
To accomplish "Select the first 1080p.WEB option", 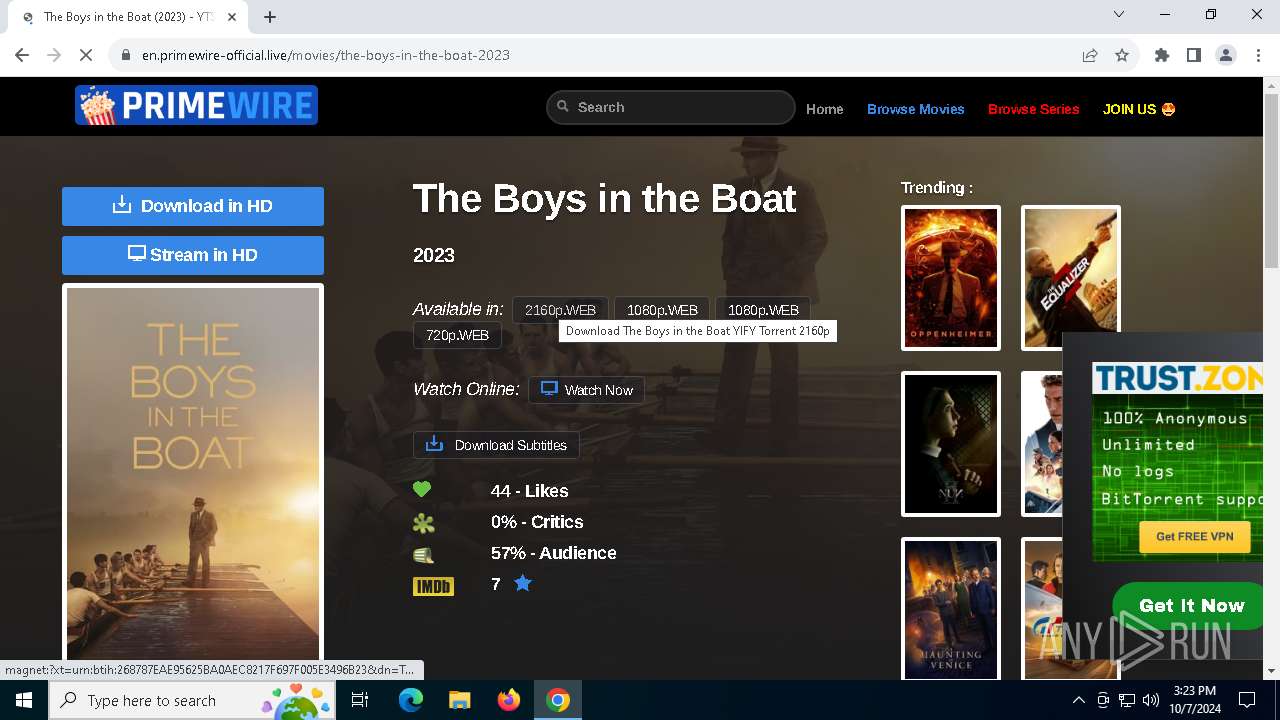I will 662,310.
